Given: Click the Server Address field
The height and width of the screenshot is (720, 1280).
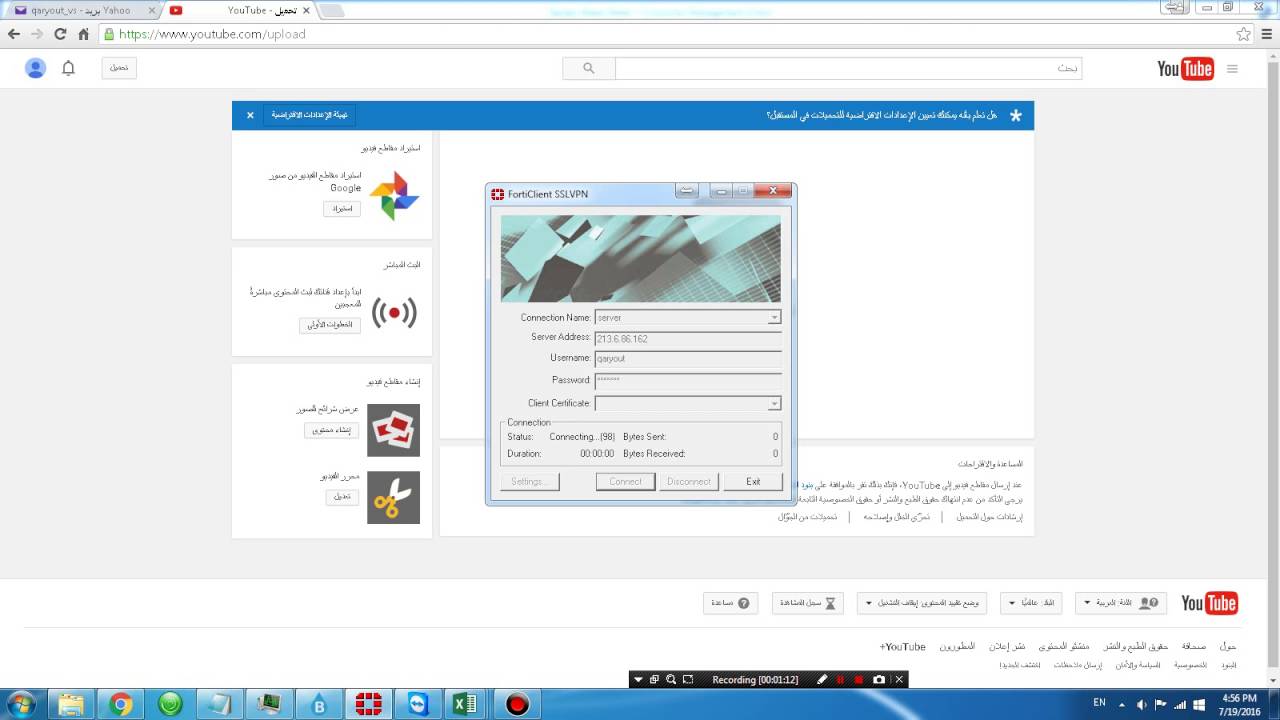Looking at the screenshot, I should 688,339.
